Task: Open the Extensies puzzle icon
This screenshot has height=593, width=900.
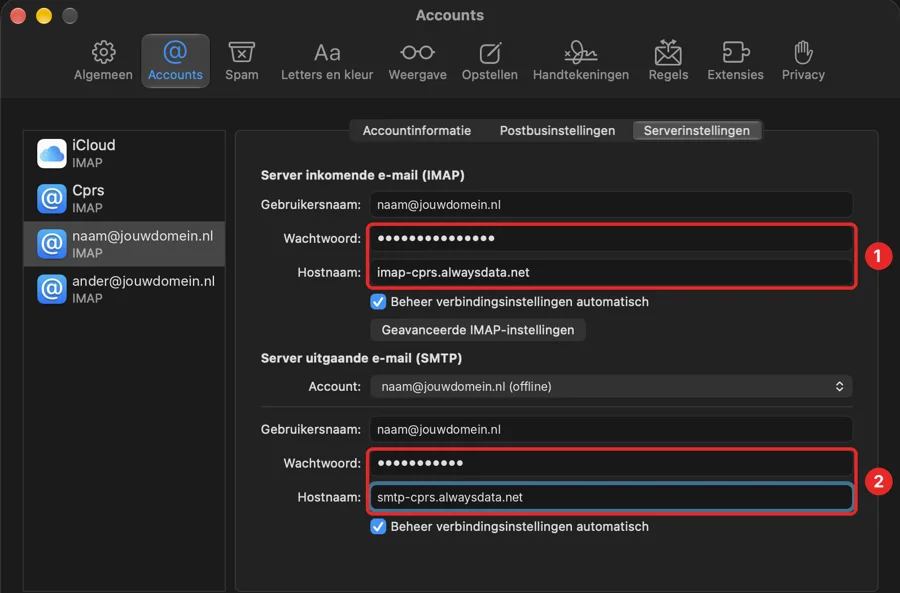Action: point(735,52)
